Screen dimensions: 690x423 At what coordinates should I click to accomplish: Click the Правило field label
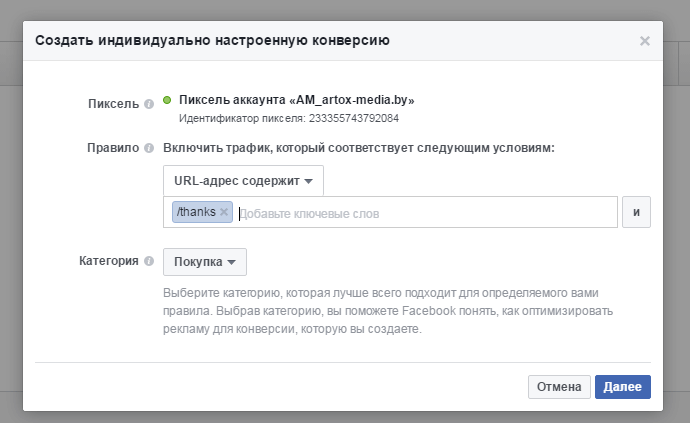tap(112, 149)
